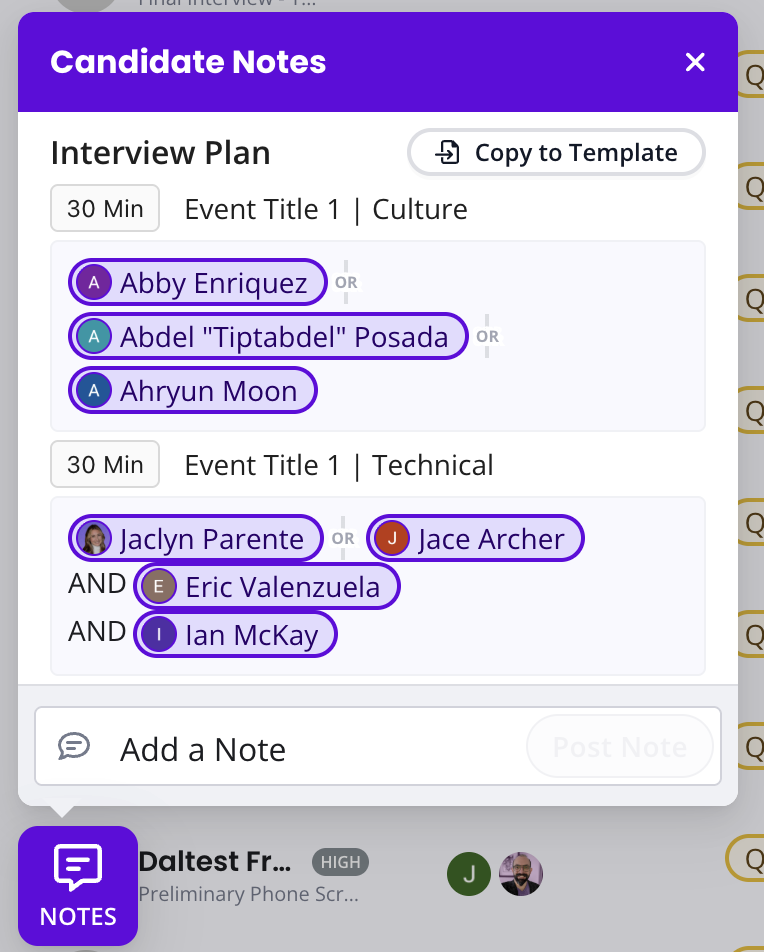Click Abby Enriquez's purple avatar icon
The width and height of the screenshot is (764, 952).
coord(94,283)
